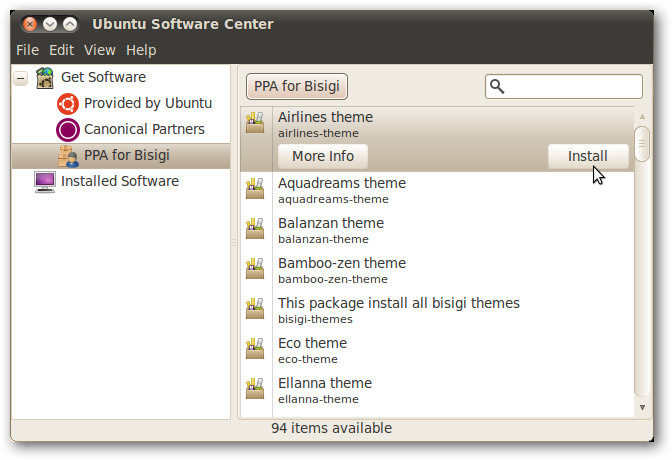
Task: Focus the search input field
Action: click(564, 87)
